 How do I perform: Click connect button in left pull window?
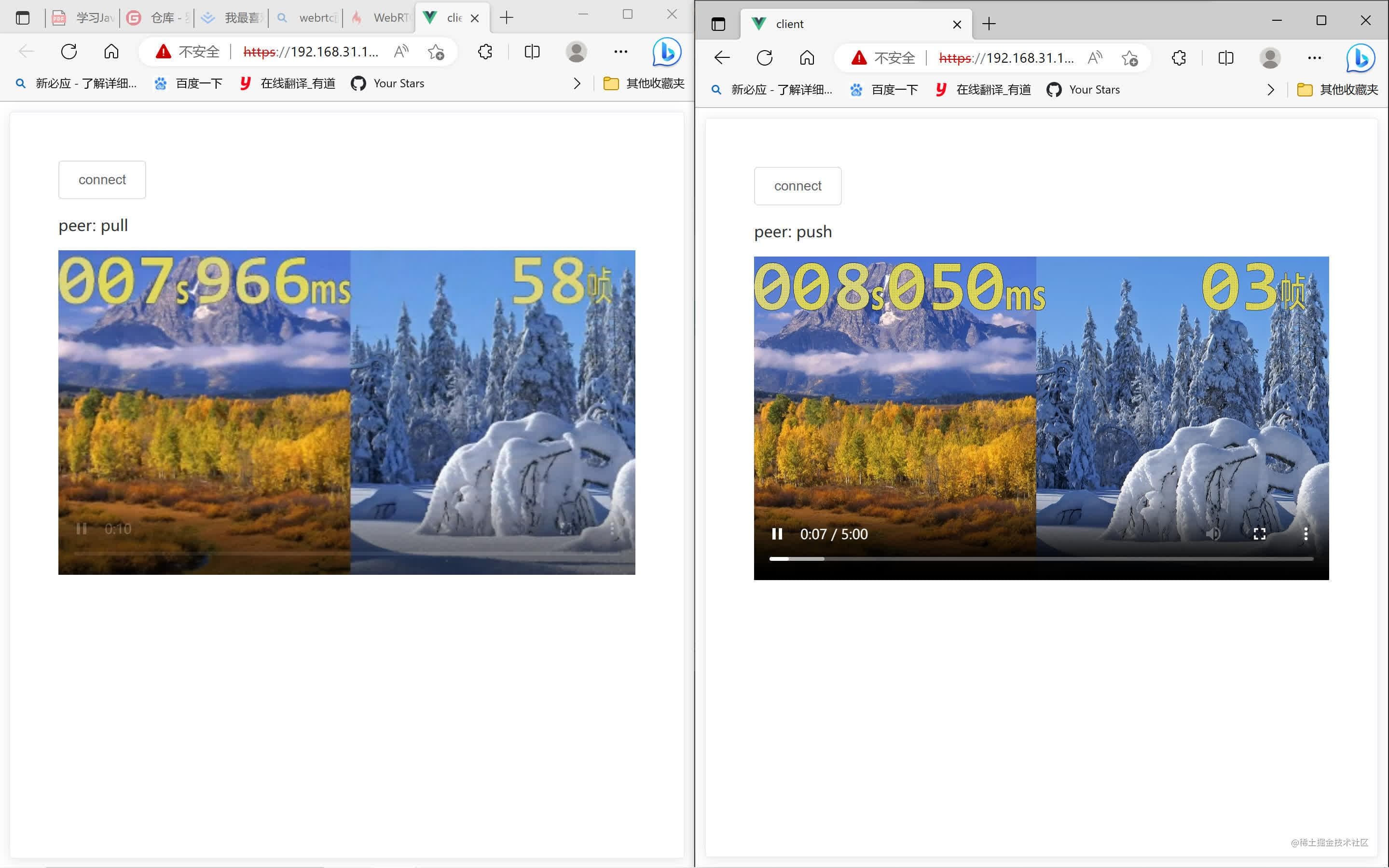coord(102,180)
